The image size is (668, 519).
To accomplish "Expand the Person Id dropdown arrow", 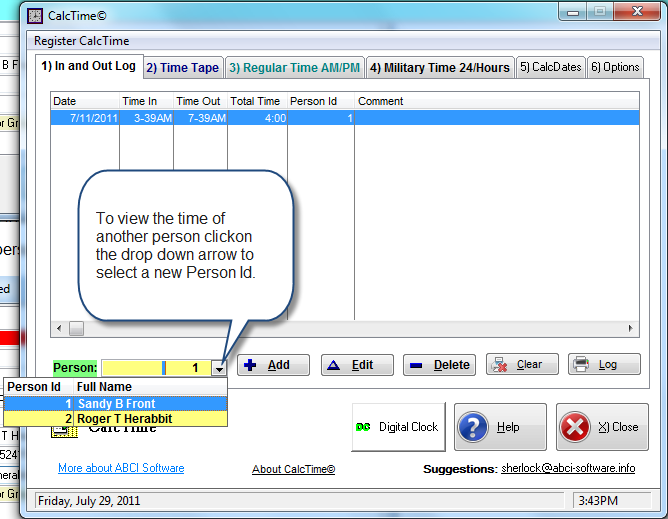I will click(219, 368).
